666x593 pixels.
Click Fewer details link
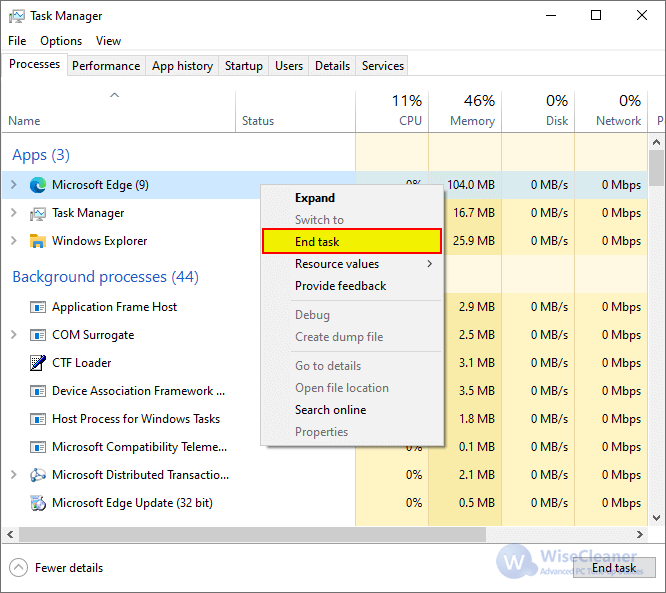tap(69, 568)
